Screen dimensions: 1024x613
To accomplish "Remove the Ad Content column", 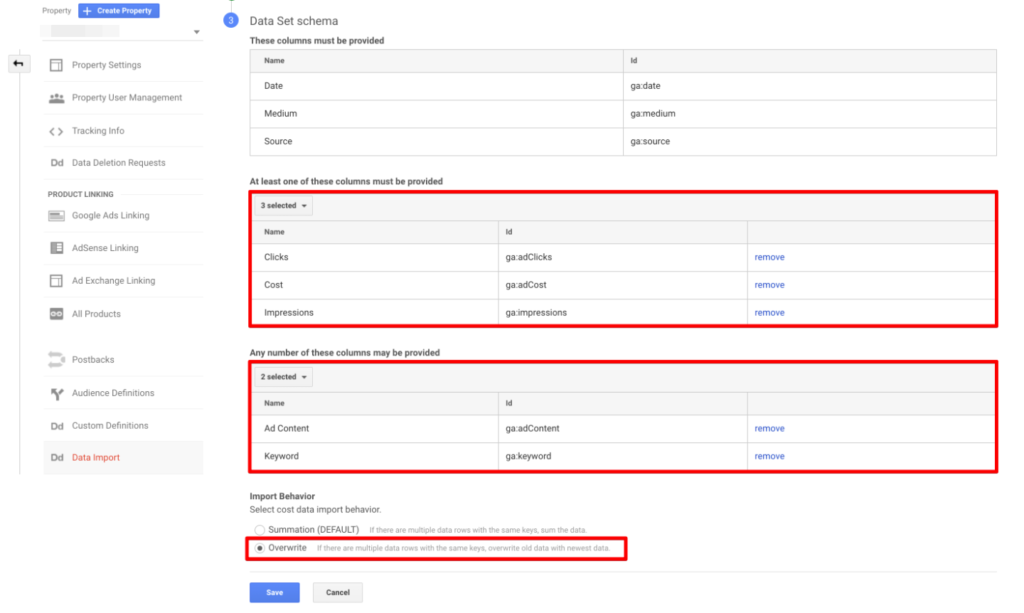I will coord(769,429).
